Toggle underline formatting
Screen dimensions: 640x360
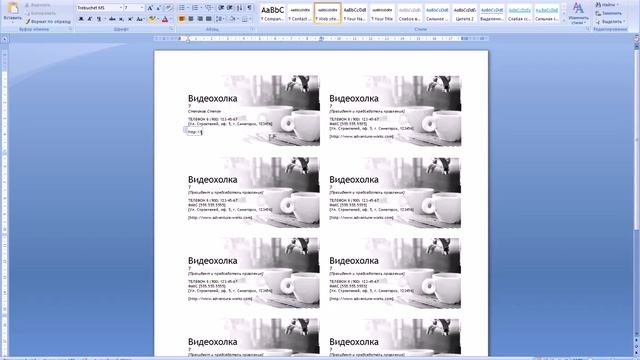click(x=98, y=19)
